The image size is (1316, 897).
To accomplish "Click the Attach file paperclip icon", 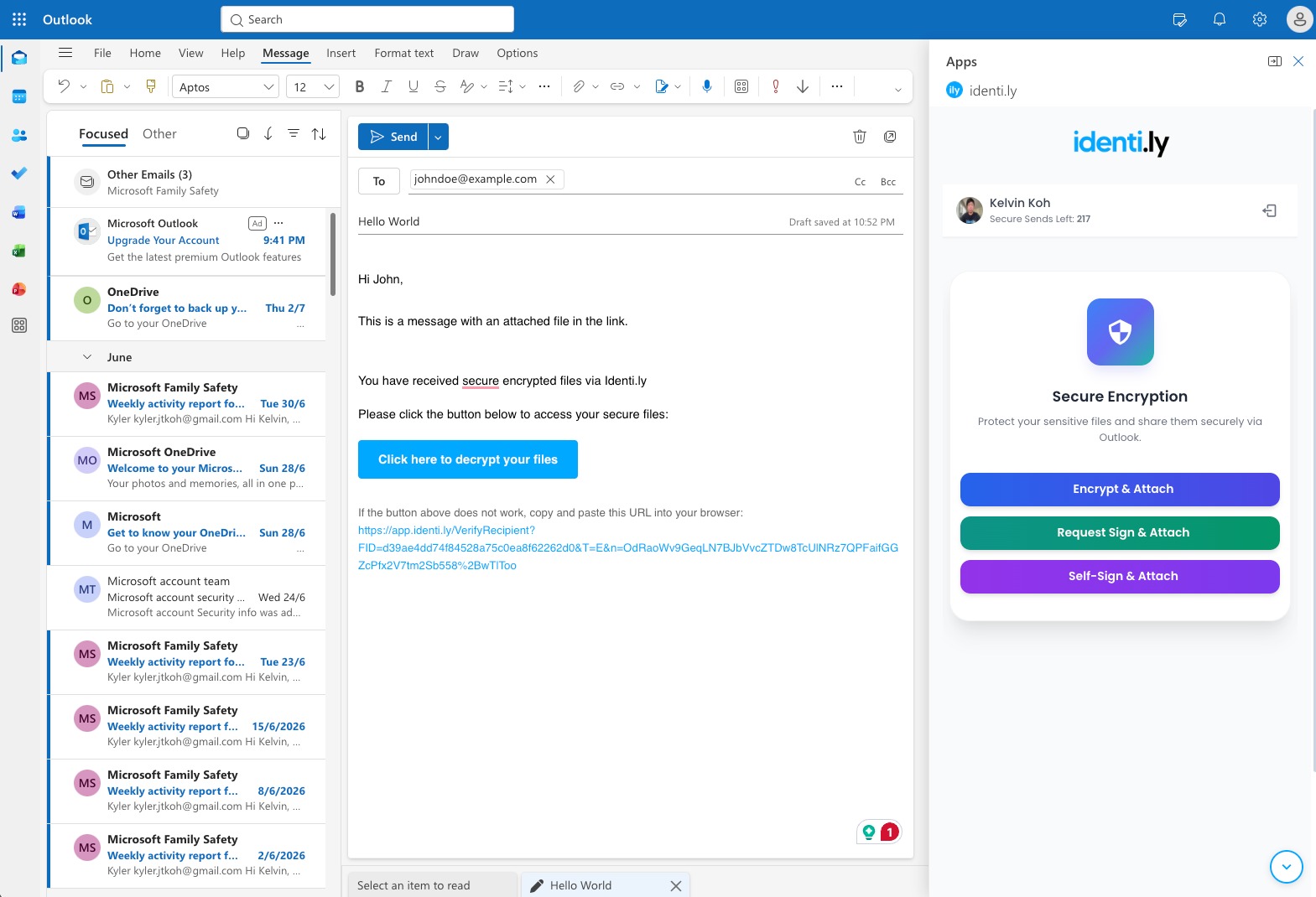I will click(579, 86).
